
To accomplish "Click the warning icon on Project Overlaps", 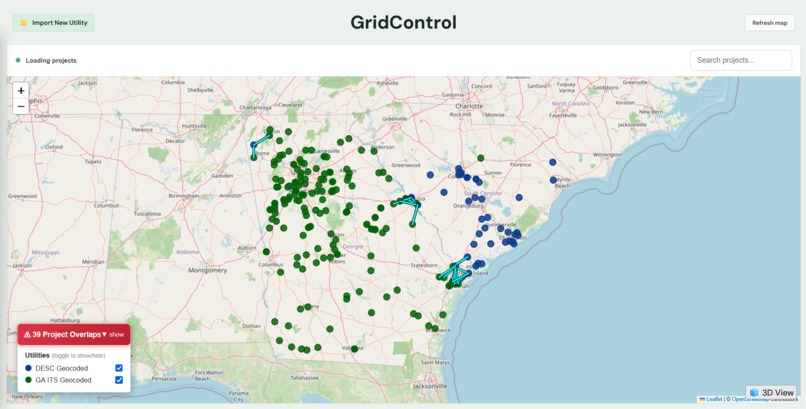I will tap(27, 334).
